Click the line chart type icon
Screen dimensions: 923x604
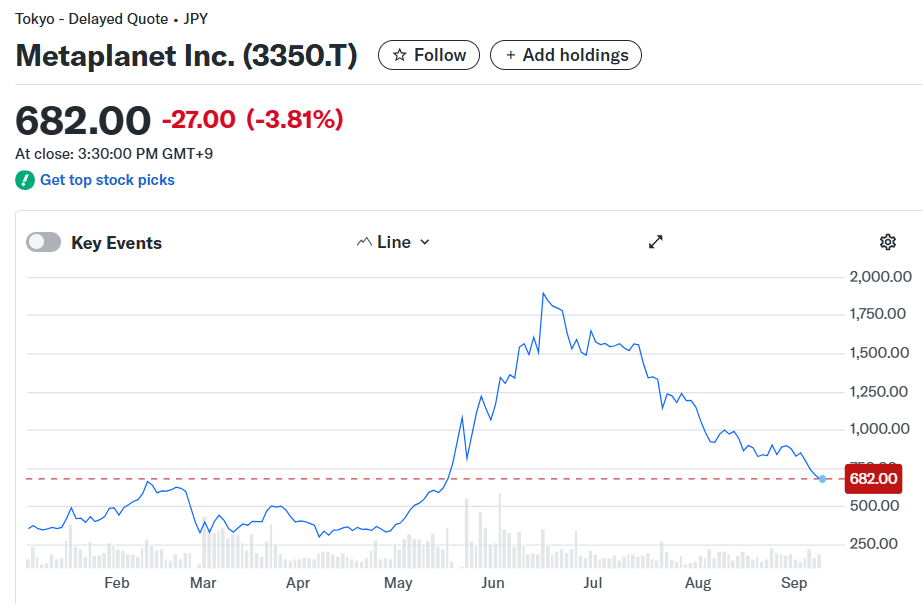tap(364, 242)
